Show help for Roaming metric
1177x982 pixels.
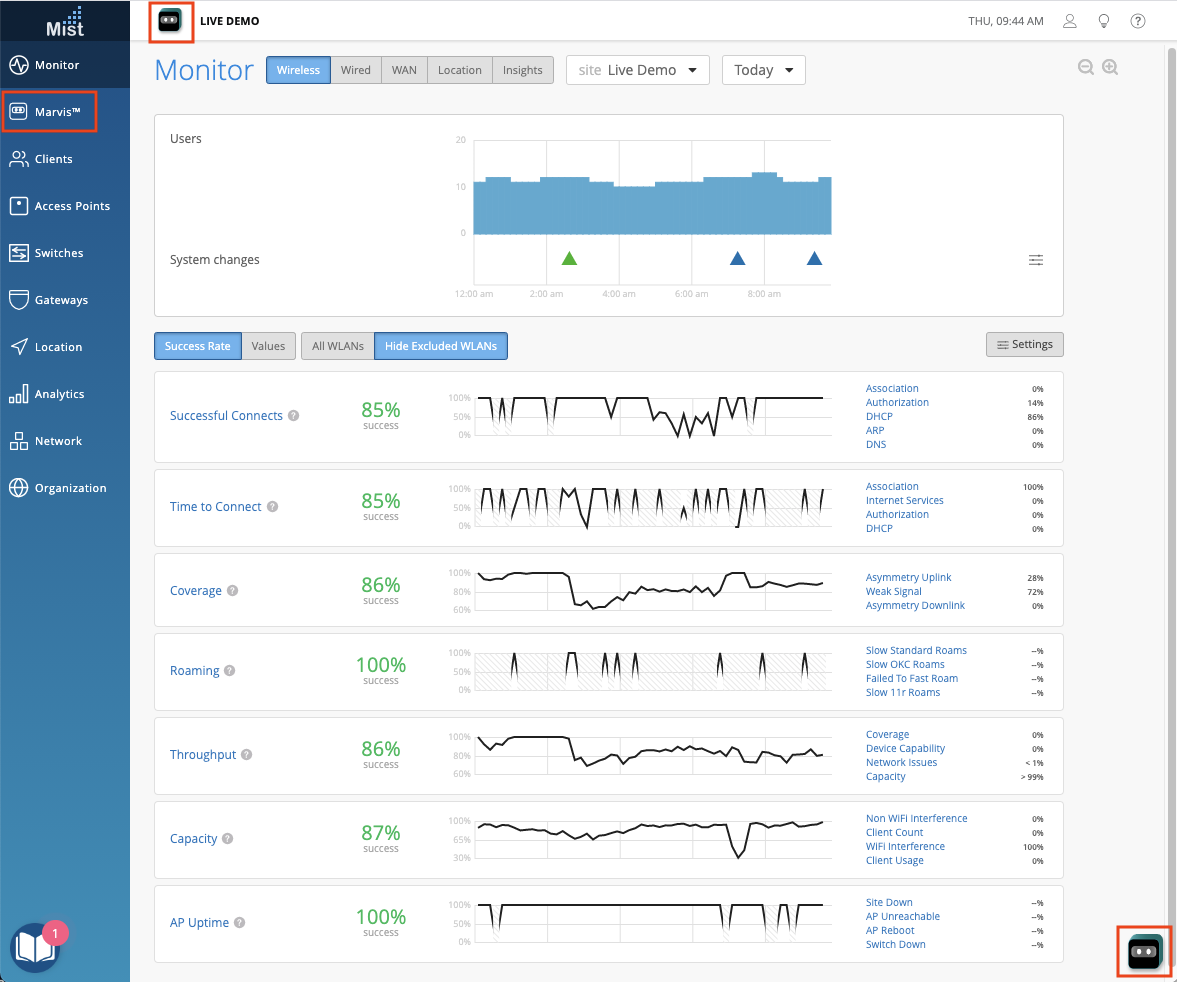(x=230, y=670)
